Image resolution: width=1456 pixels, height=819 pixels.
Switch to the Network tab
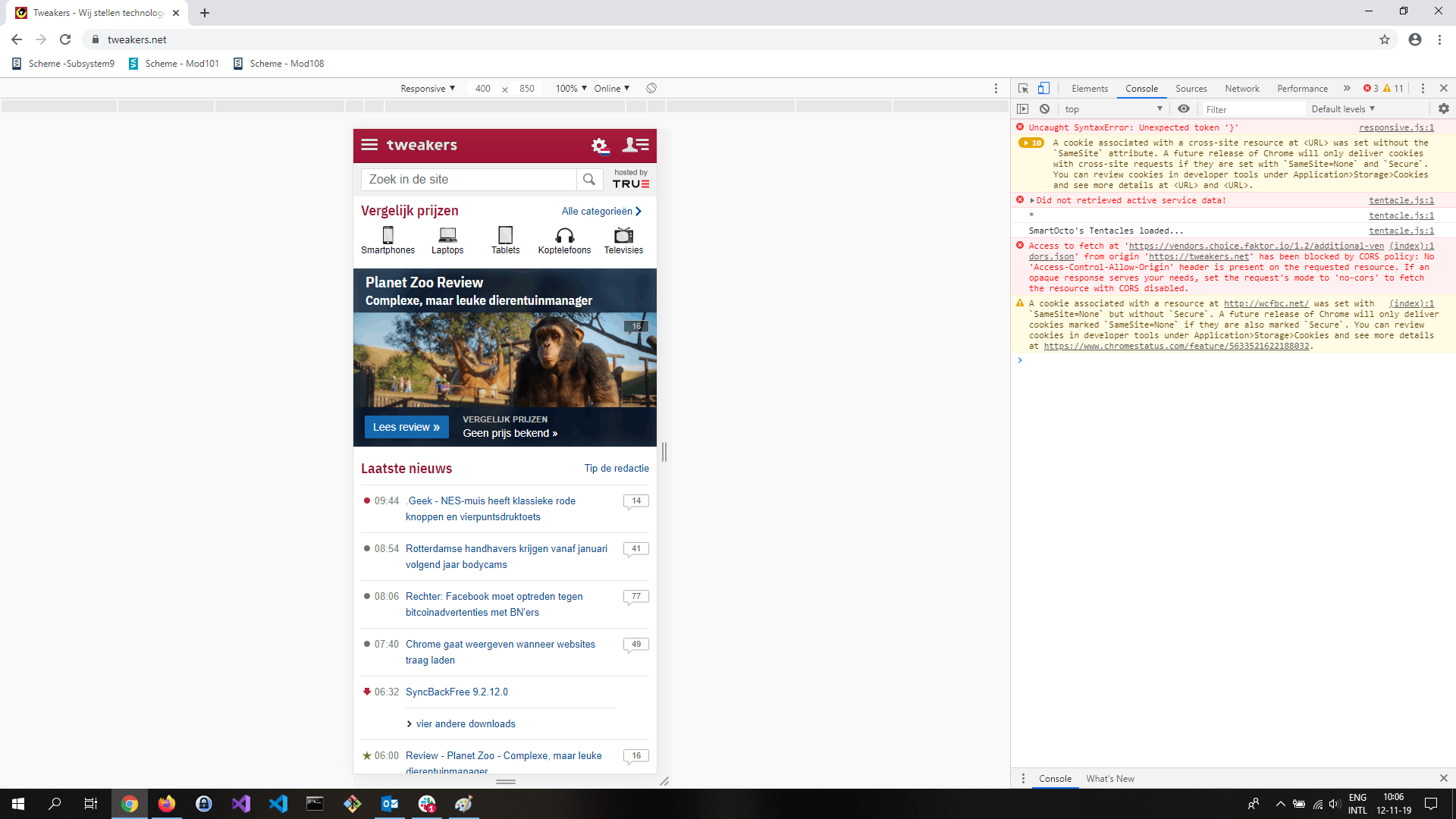tap(1241, 88)
